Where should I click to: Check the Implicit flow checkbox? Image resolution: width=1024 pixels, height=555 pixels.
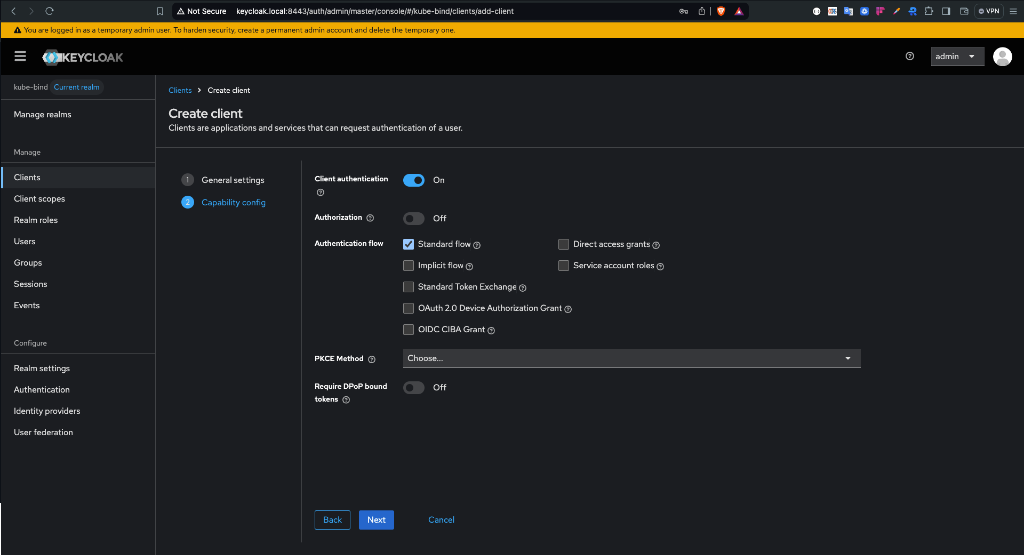(408, 266)
